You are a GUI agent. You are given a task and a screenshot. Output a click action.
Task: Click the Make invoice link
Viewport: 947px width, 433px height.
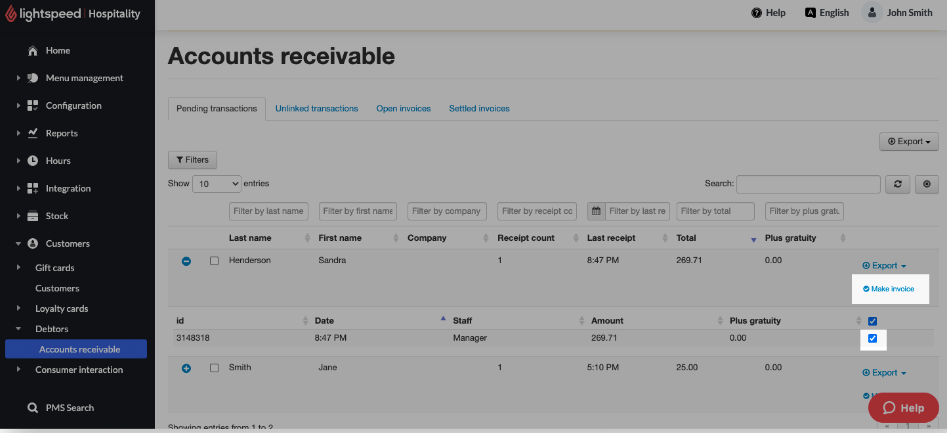point(888,288)
